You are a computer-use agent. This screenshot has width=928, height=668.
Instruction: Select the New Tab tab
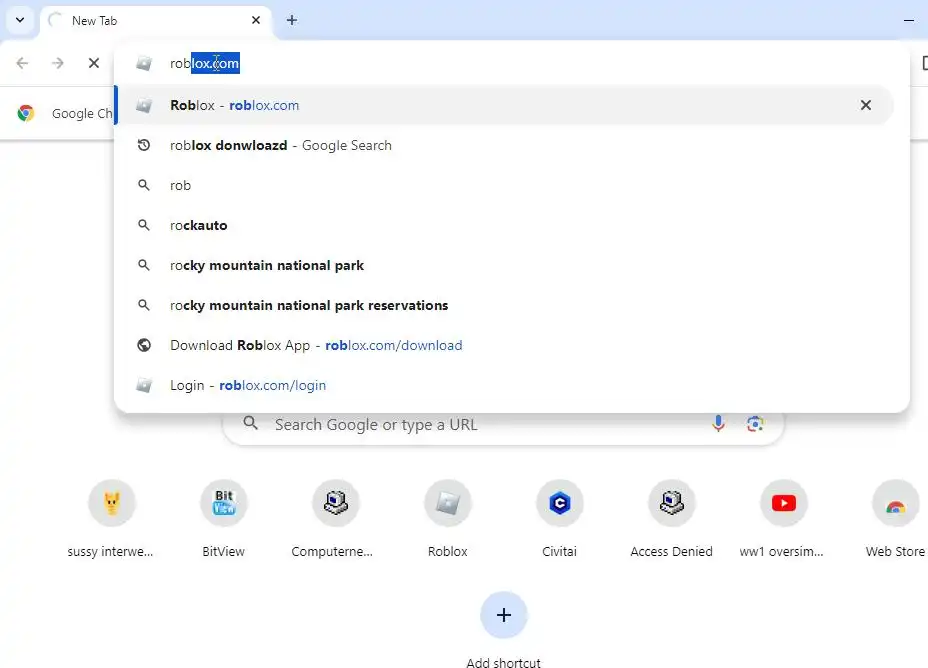(x=156, y=21)
